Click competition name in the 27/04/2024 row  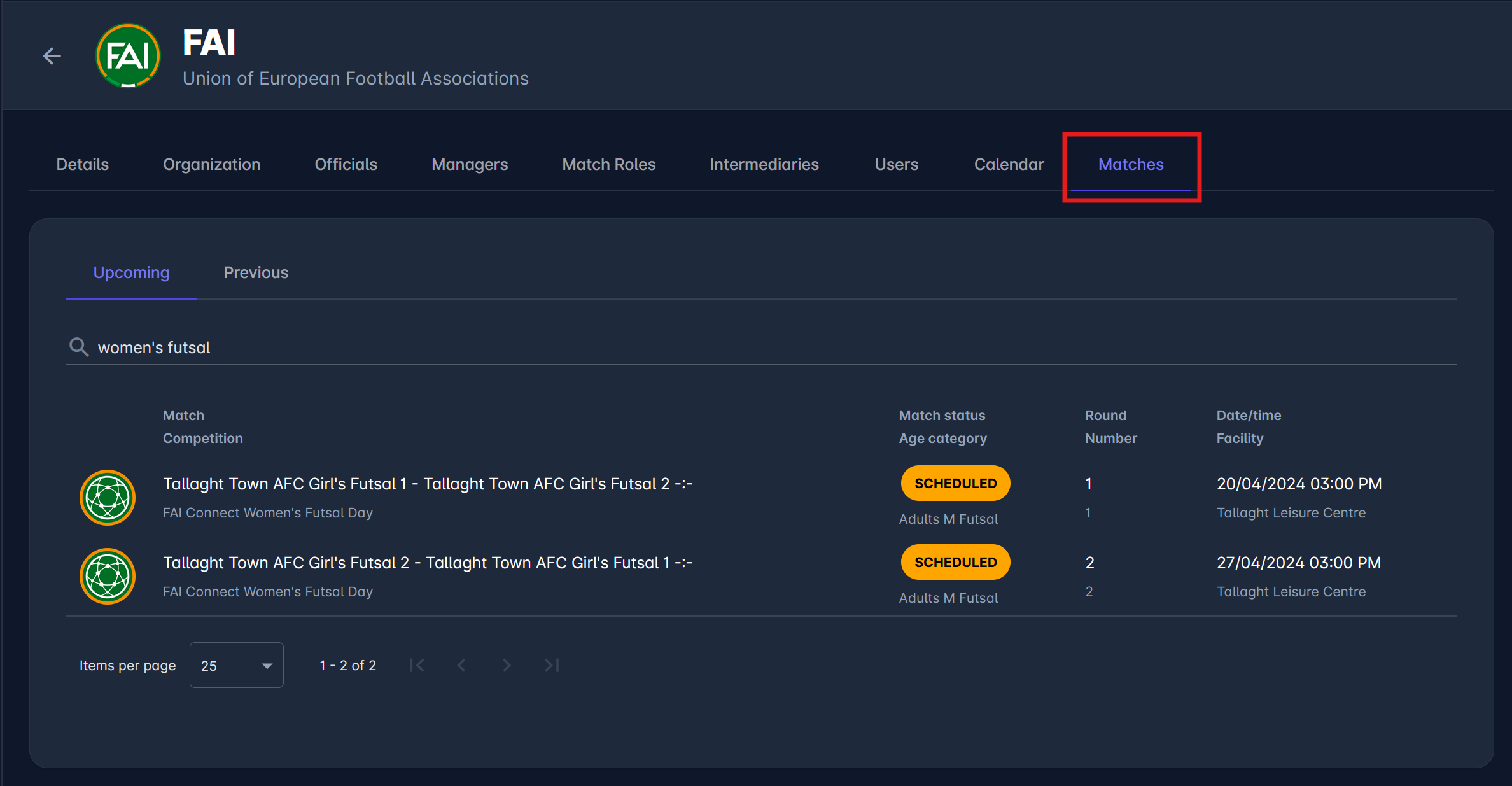coord(268,592)
